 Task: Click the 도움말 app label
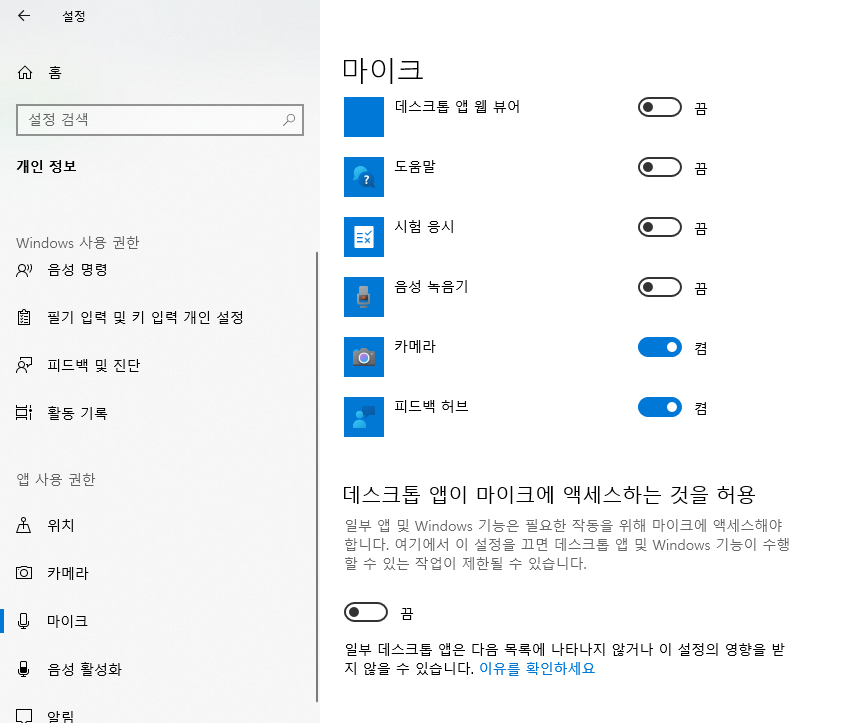[x=415, y=167]
